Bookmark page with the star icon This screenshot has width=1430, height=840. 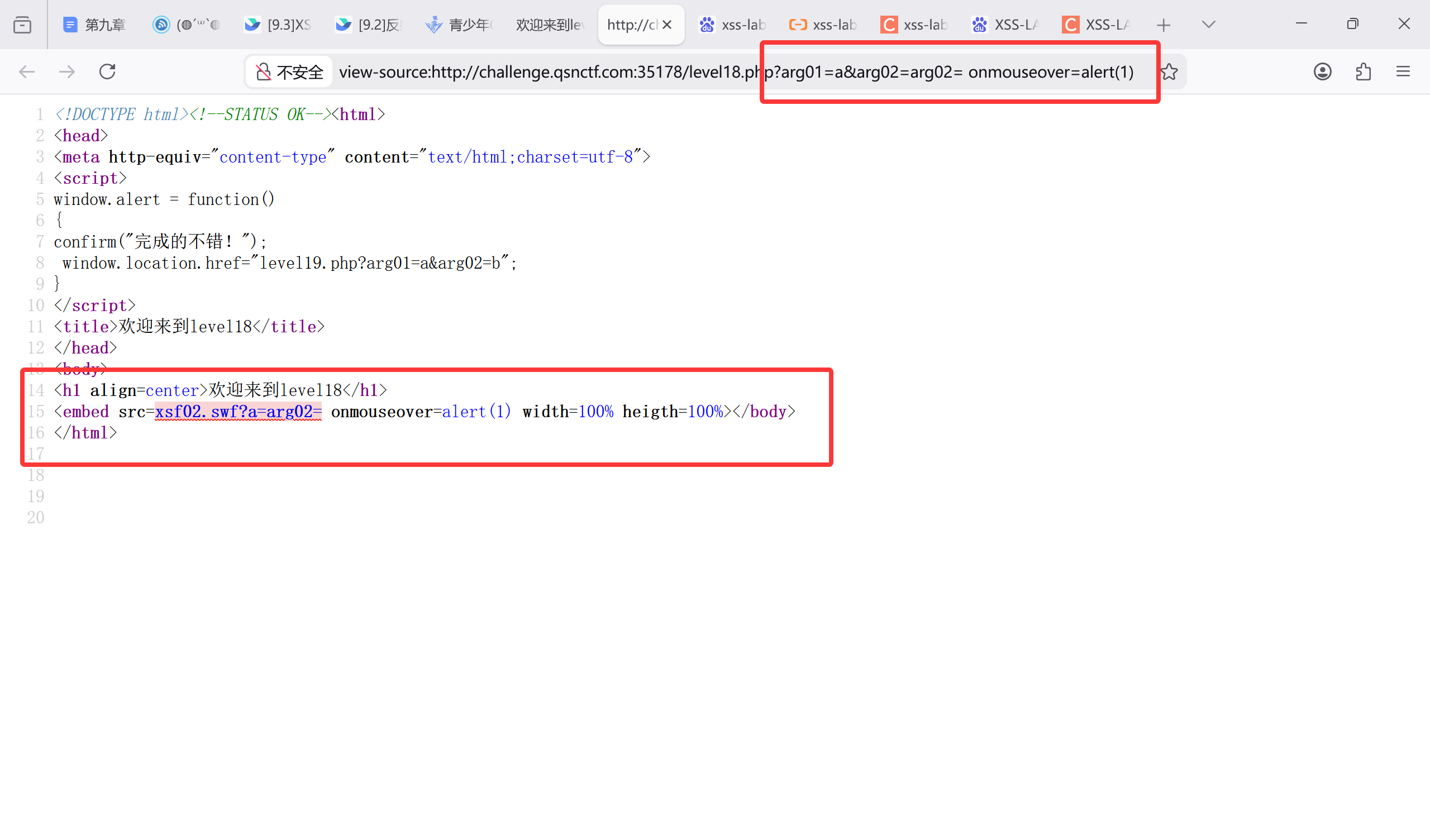[x=1169, y=71]
